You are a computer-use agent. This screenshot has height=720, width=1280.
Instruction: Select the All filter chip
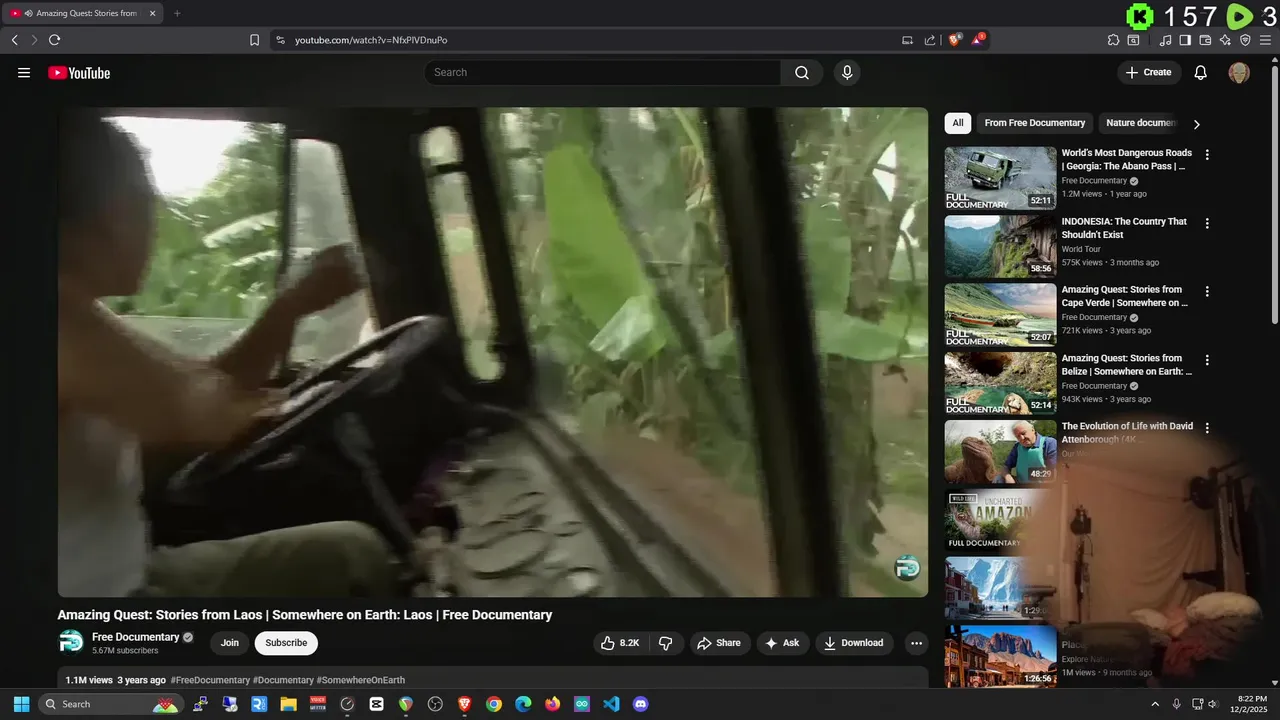click(958, 123)
